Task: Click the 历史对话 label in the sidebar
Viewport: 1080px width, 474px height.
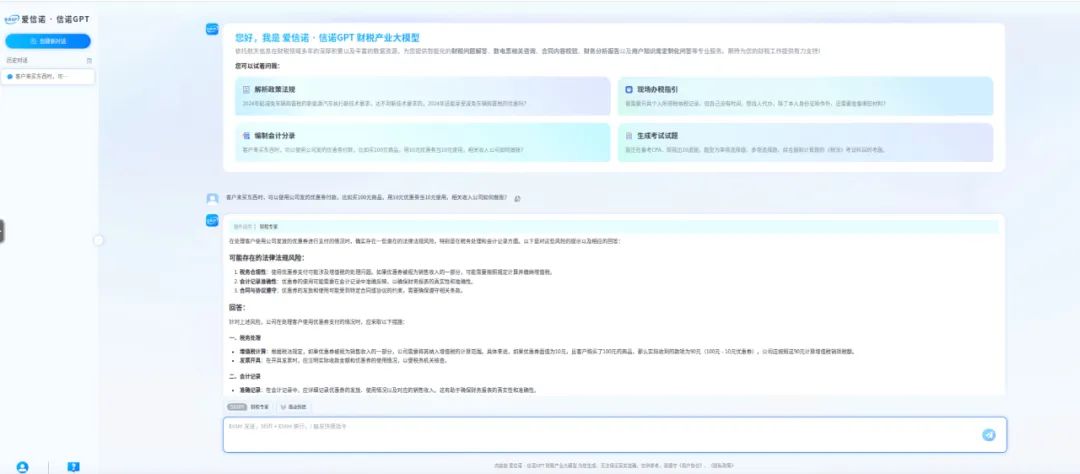Action: click(x=17, y=61)
